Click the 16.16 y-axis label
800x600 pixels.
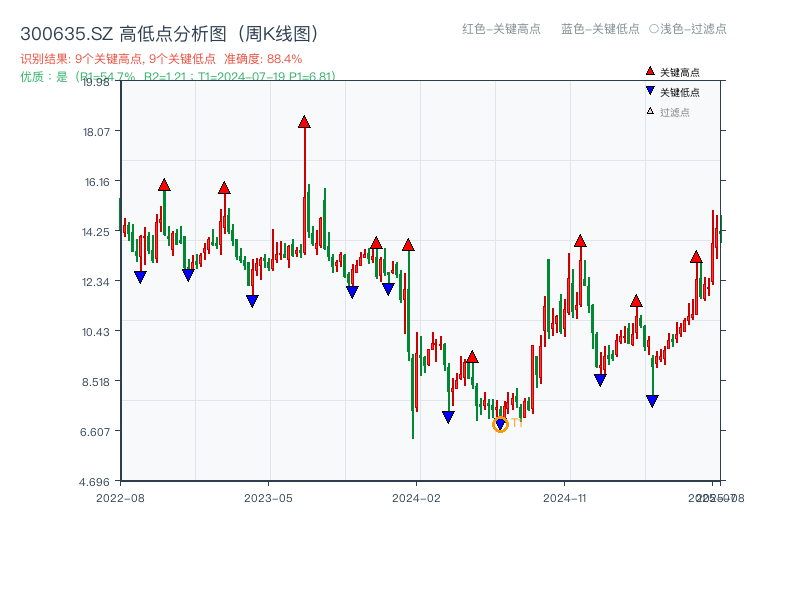point(96,182)
